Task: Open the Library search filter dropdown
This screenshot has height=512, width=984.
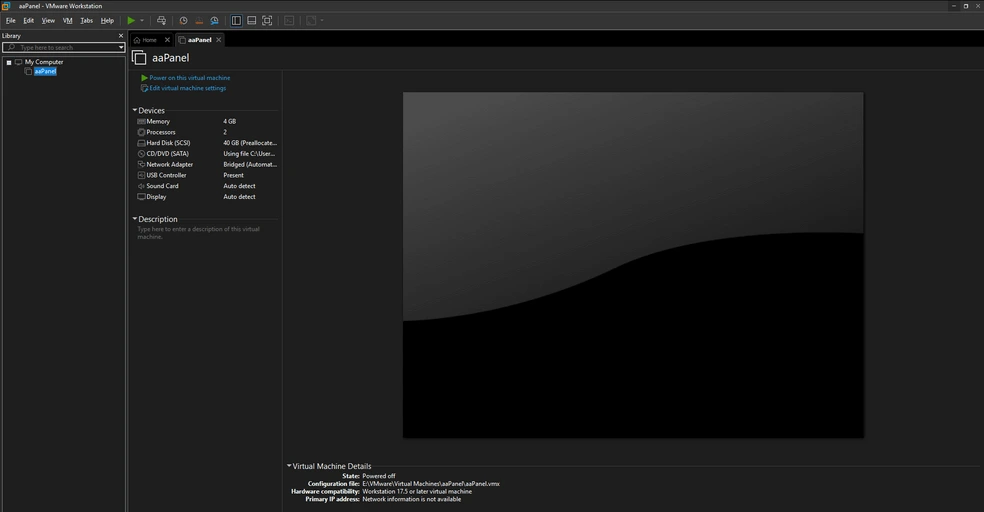Action: coord(121,47)
